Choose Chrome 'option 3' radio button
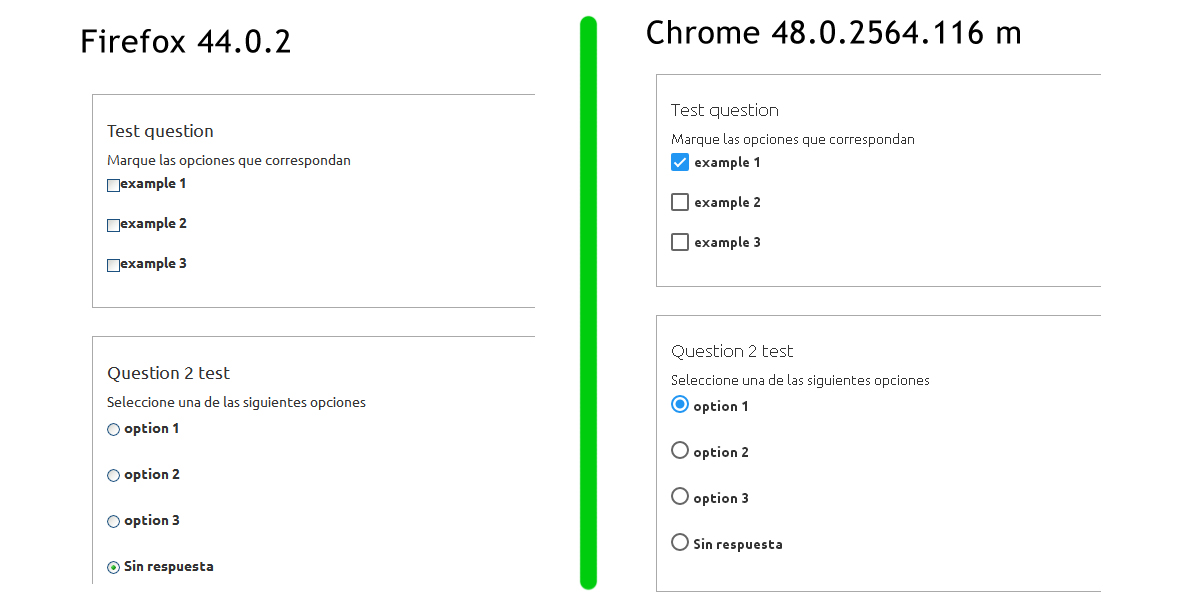This screenshot has width=1200, height=600. click(680, 496)
